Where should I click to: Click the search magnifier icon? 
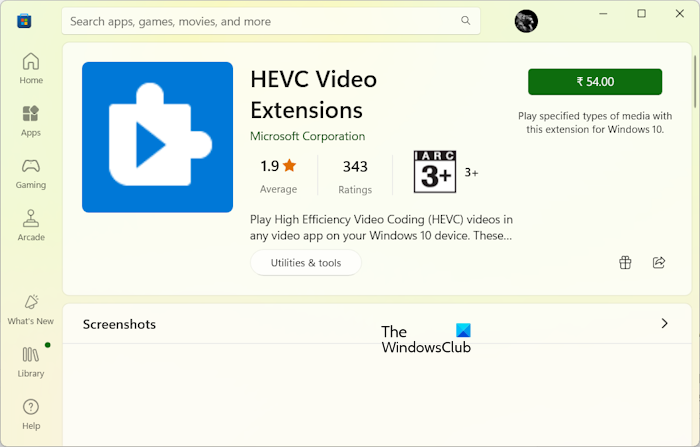(x=466, y=21)
